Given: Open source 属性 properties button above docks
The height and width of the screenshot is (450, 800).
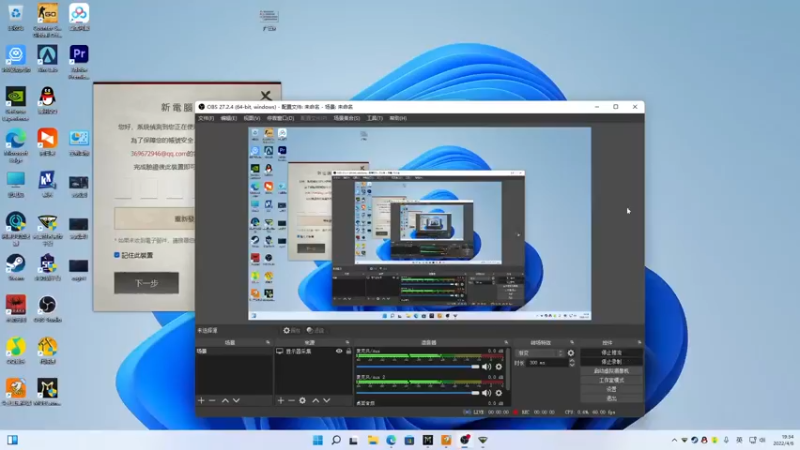Looking at the screenshot, I should pos(292,331).
